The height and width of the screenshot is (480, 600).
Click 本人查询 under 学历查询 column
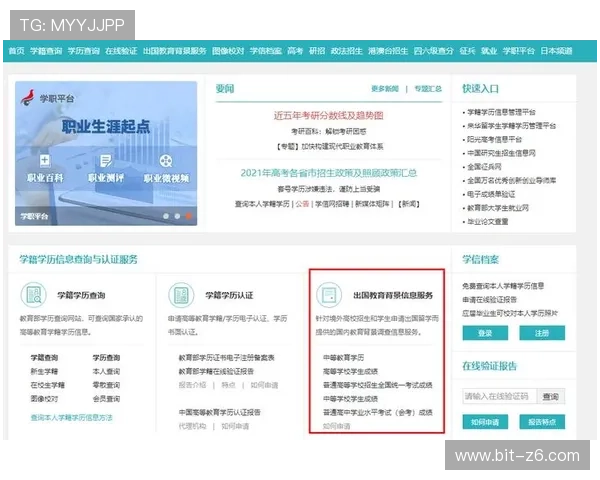106,371
